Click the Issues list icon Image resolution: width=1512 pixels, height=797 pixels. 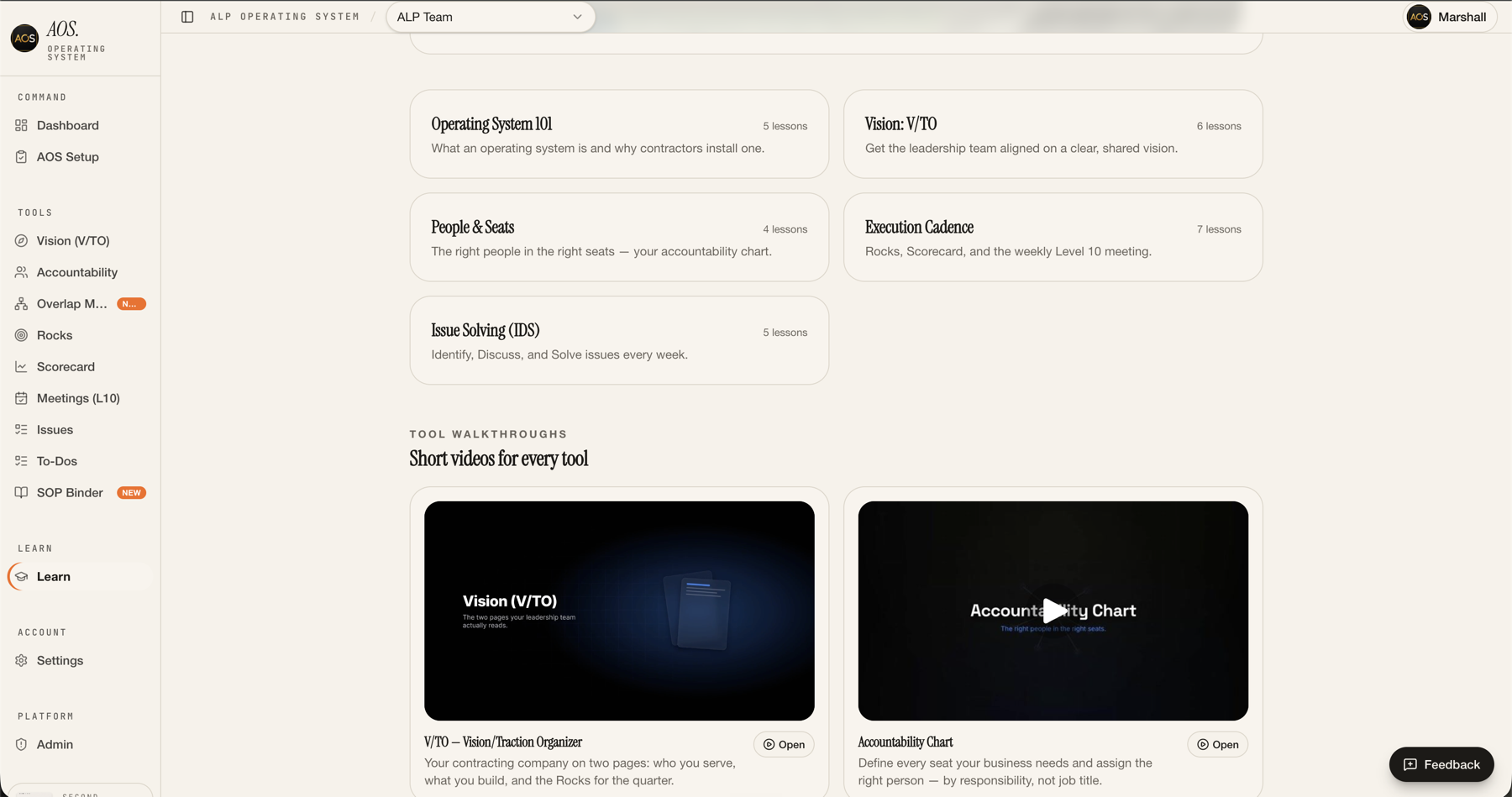click(21, 430)
